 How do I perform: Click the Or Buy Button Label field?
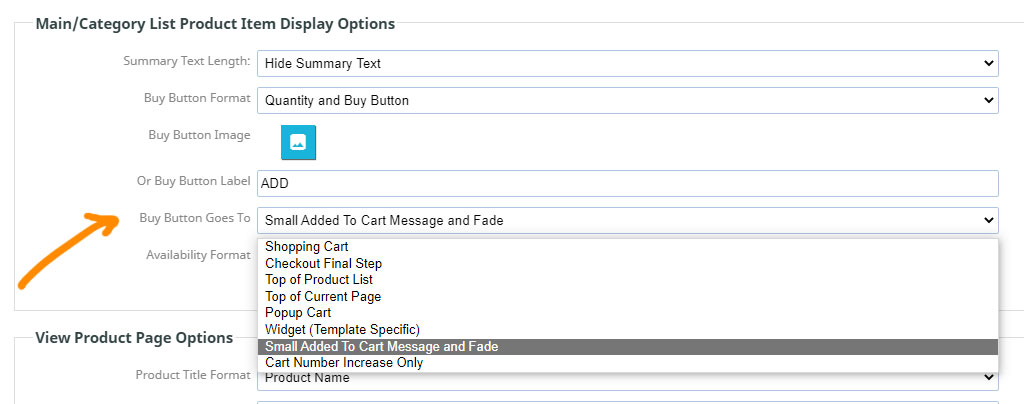pyautogui.click(x=628, y=183)
